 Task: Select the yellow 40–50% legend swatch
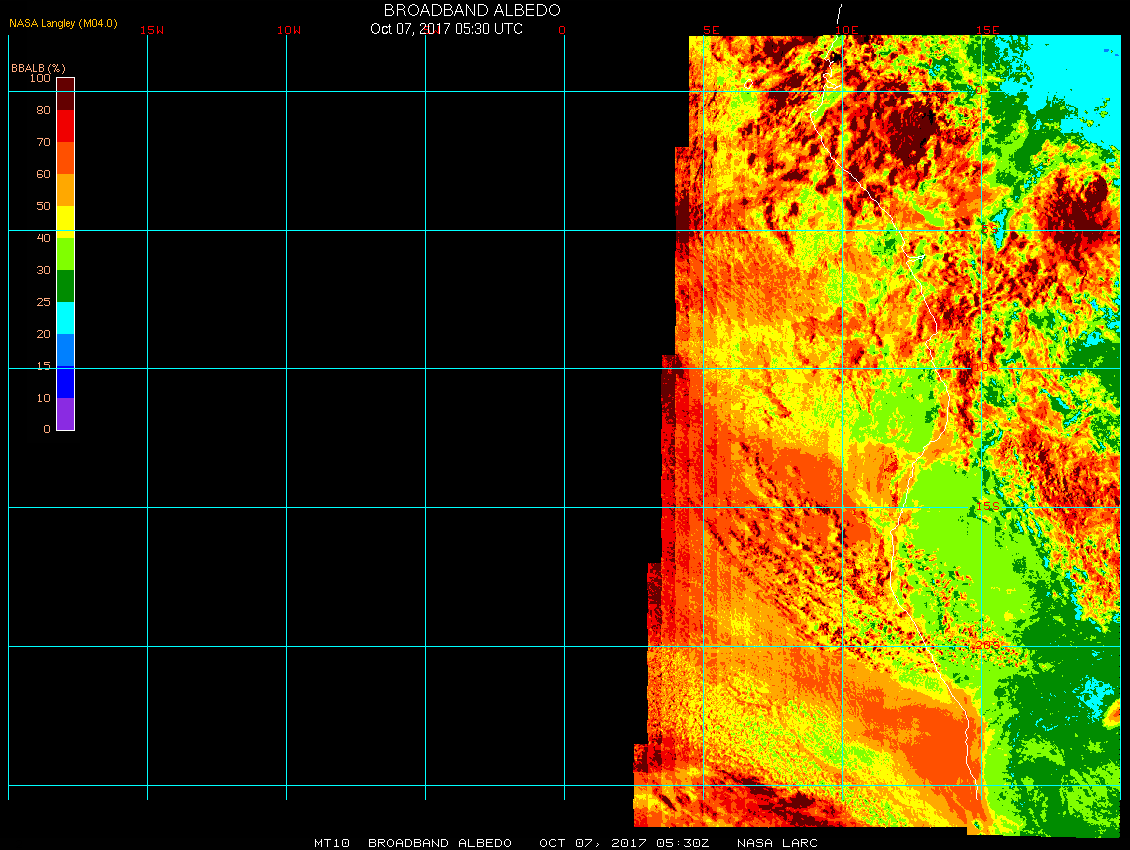coord(65,222)
